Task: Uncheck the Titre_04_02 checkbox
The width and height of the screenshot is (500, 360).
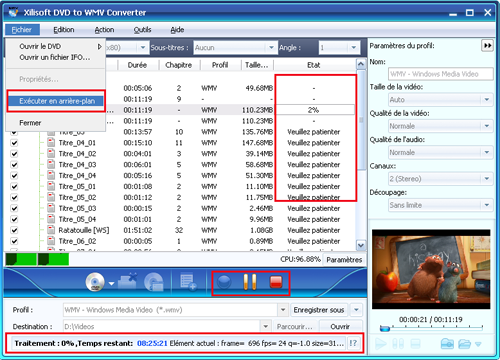Action: tap(14, 154)
